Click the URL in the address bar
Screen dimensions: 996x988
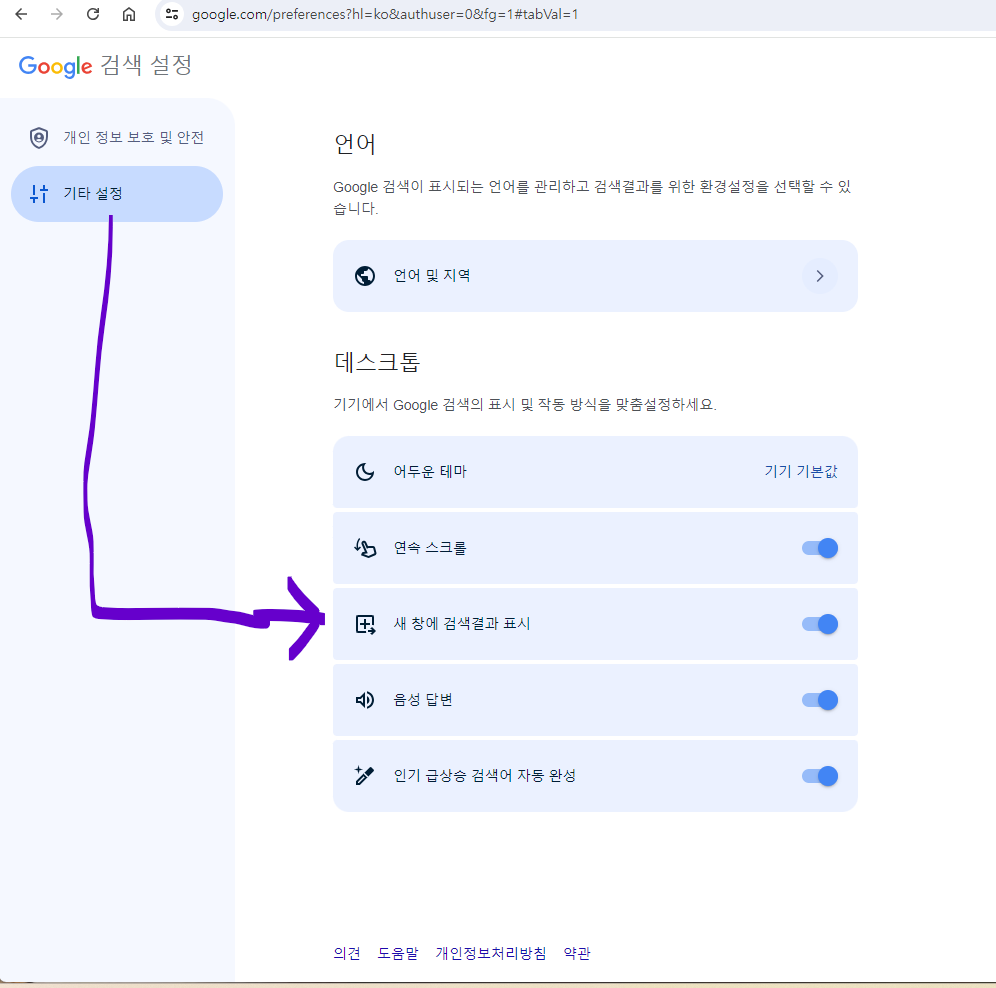click(x=385, y=14)
